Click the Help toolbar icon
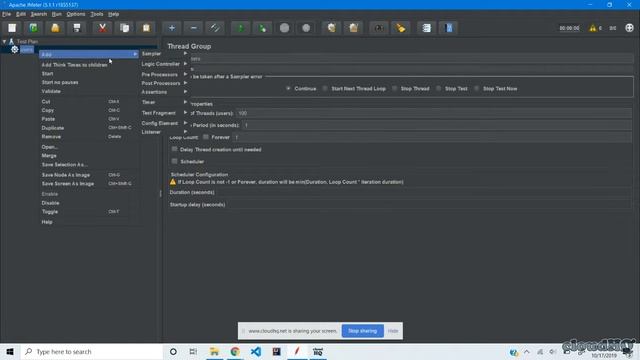The image size is (640, 360). [x=448, y=28]
